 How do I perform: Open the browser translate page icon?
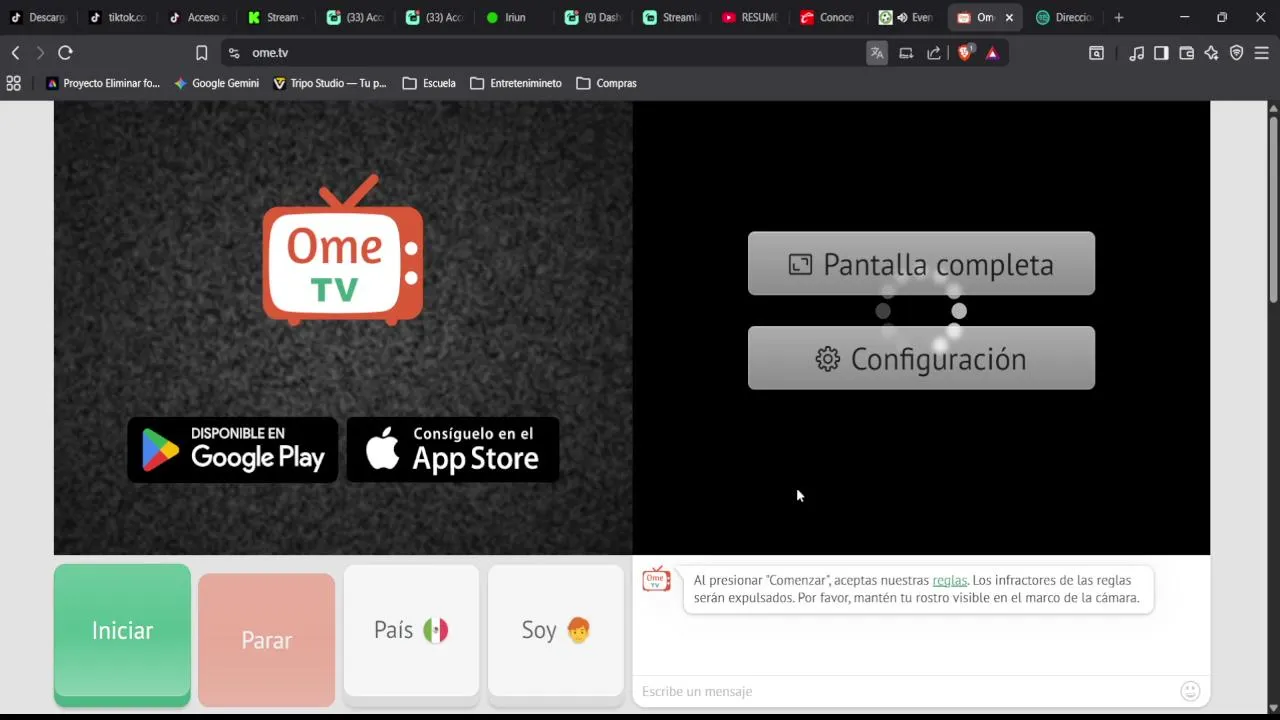877,53
